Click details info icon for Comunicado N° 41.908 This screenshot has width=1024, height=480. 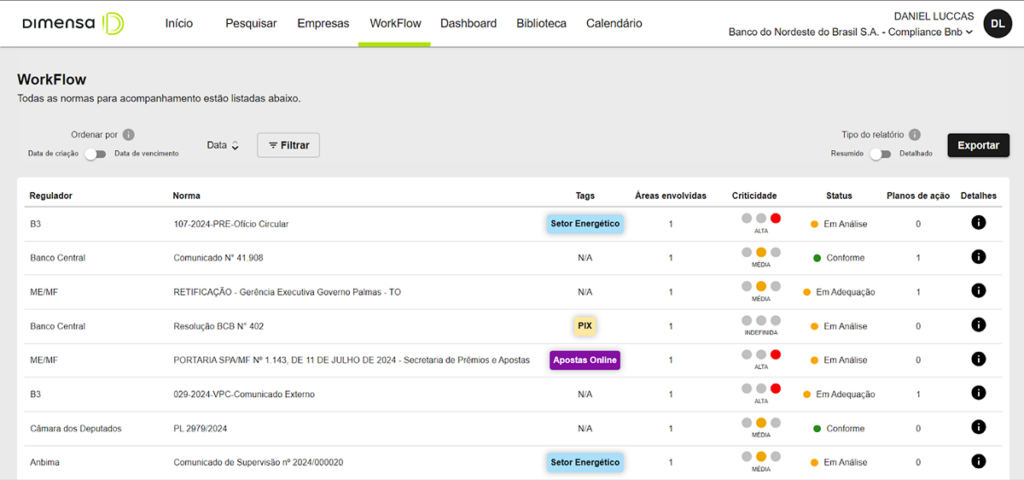point(978,257)
